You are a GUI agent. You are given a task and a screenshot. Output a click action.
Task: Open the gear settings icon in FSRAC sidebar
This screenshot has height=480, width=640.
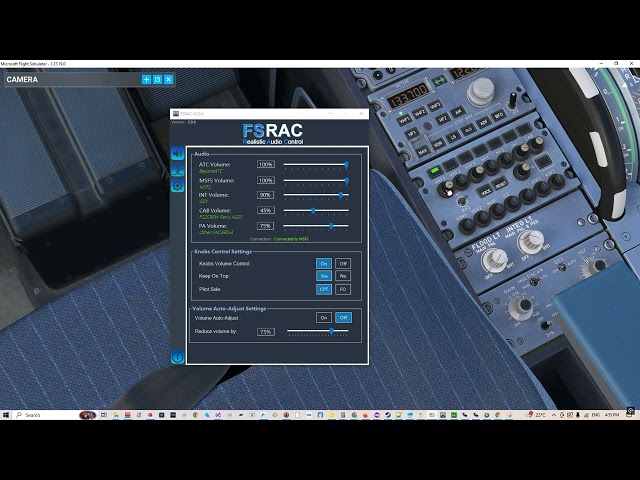pos(178,187)
